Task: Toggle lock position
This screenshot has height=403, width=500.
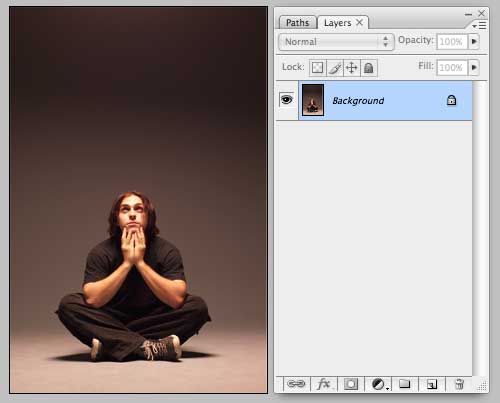Action: [x=352, y=68]
